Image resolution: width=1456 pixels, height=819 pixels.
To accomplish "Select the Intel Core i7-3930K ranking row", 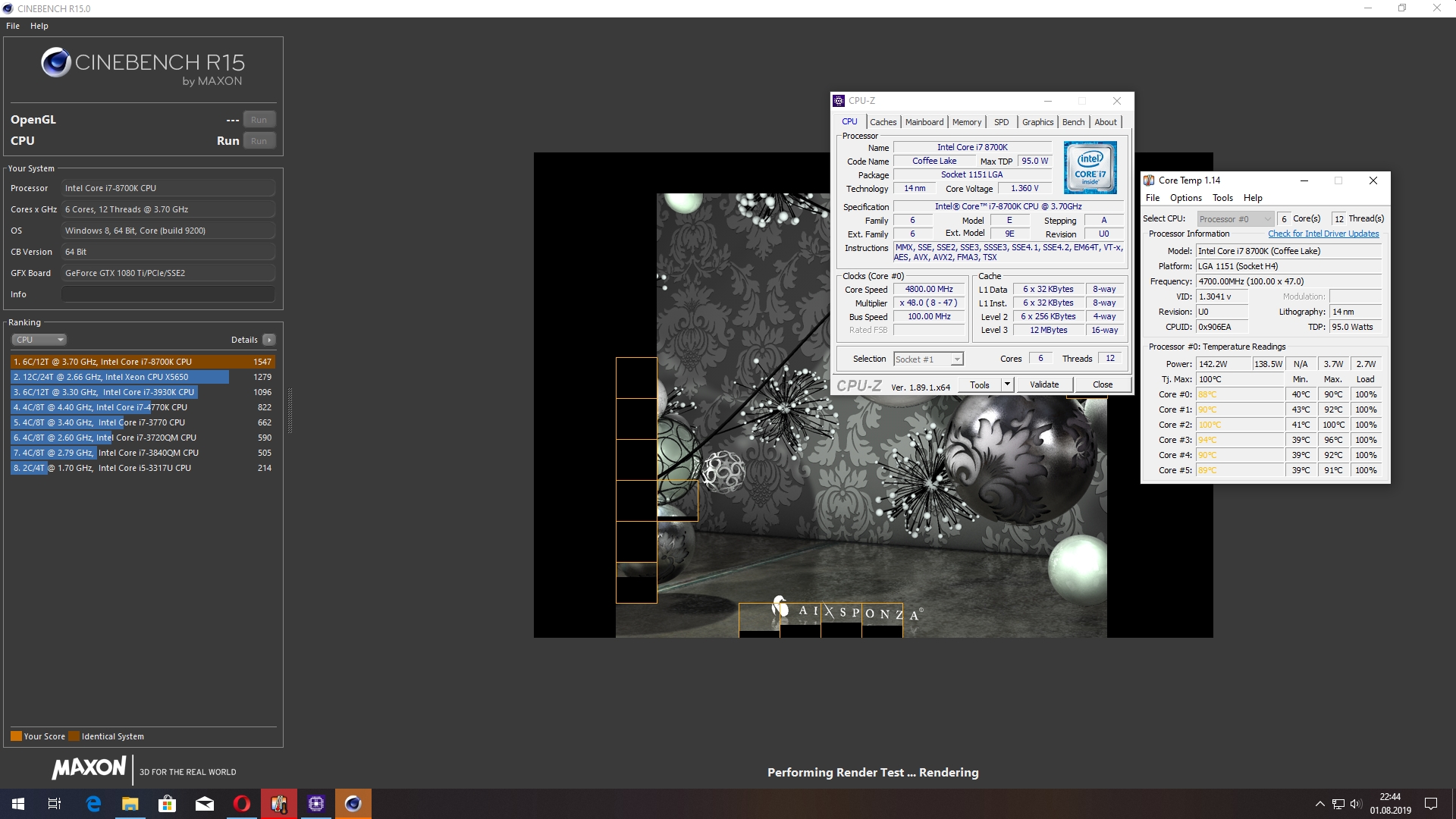I will pos(143,392).
